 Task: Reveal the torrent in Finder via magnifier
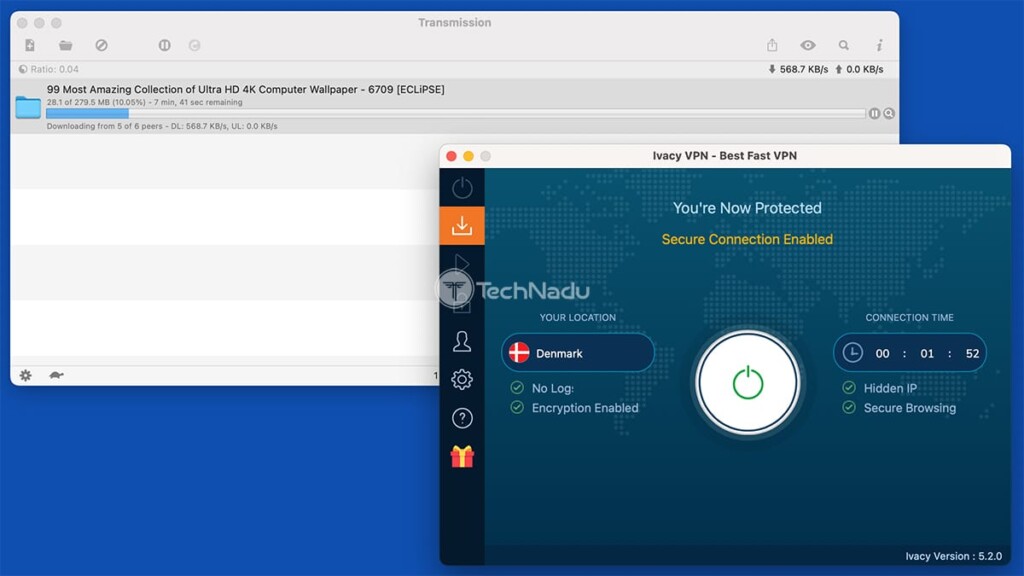coord(889,114)
